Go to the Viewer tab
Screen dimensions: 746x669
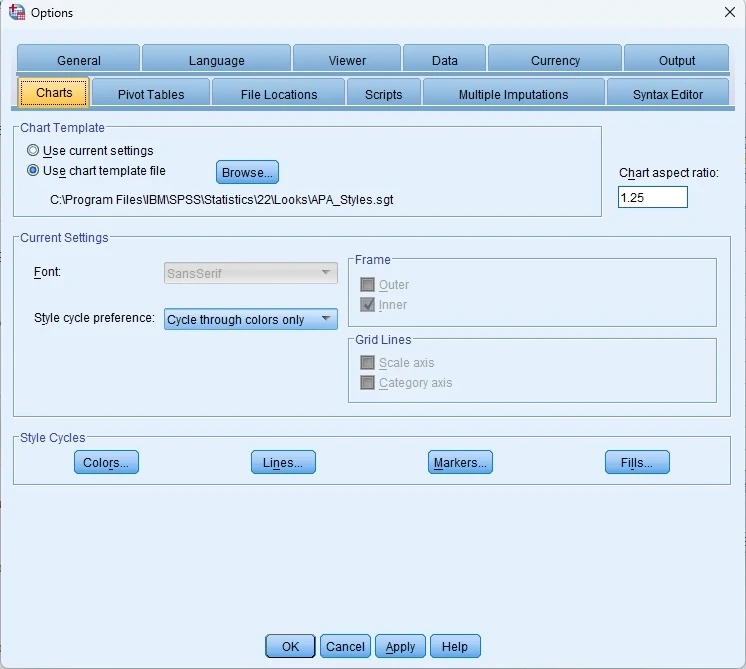click(x=347, y=60)
